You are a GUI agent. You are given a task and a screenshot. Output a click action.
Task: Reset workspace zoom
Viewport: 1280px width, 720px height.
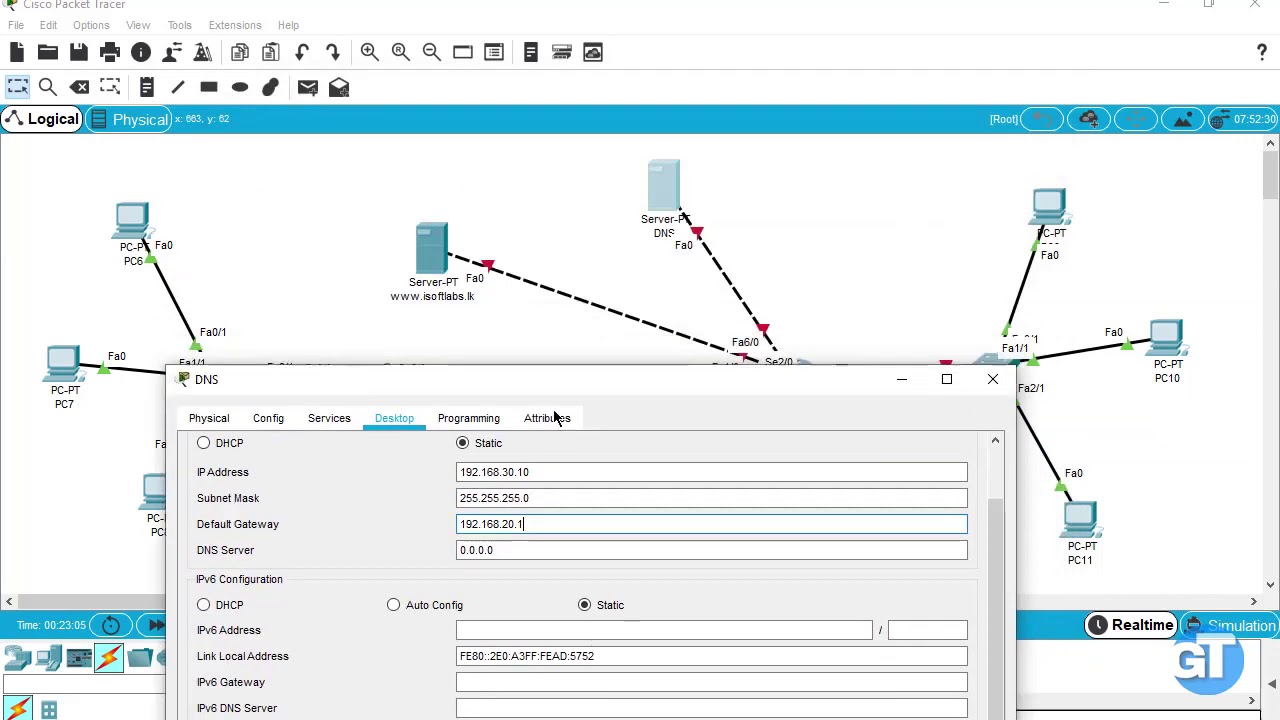tap(400, 52)
